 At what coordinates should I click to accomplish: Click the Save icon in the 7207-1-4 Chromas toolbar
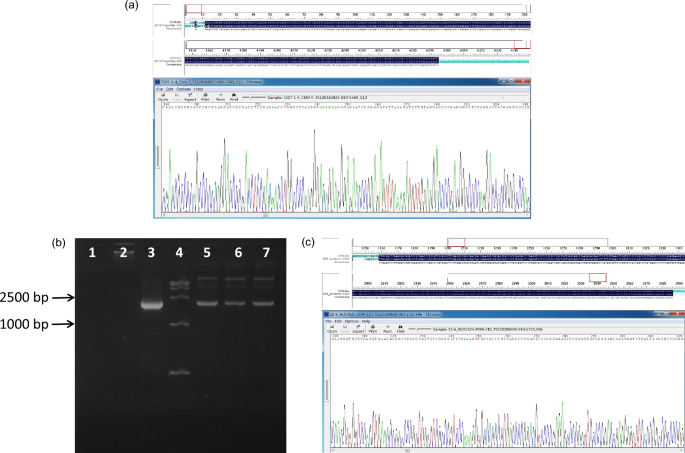[x=176, y=97]
